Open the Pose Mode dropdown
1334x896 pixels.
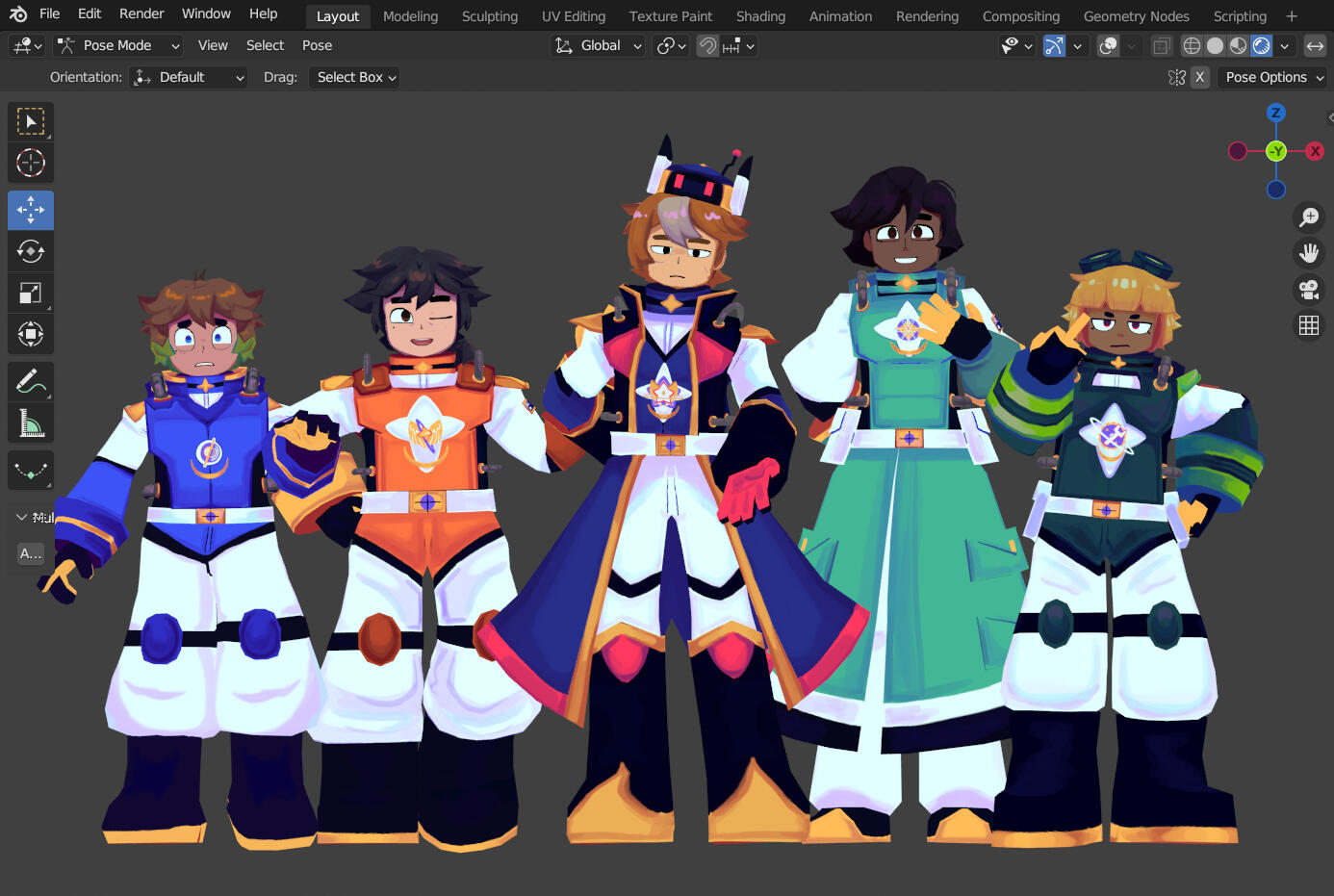(118, 45)
